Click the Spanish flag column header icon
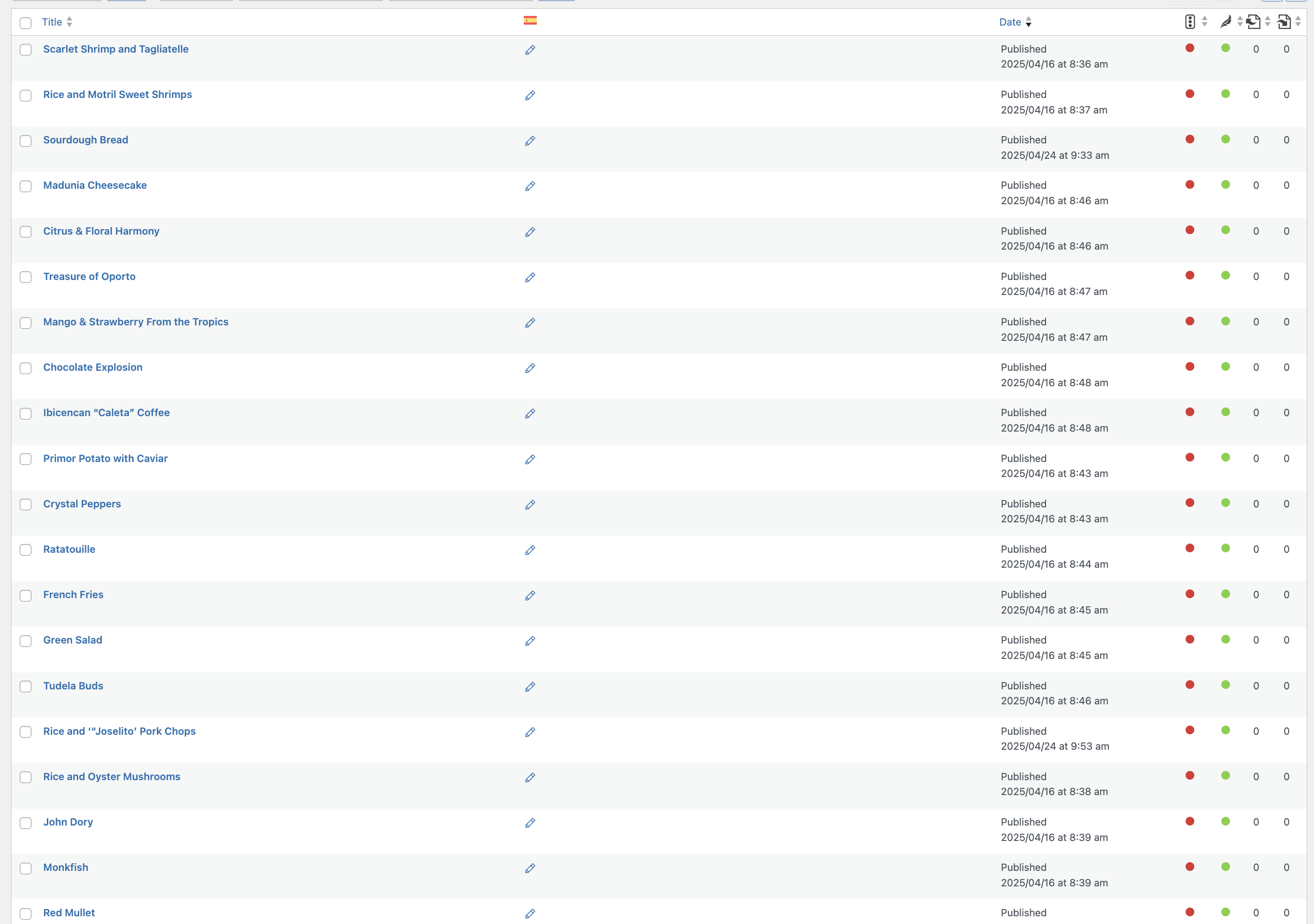Viewport: 1314px width, 924px height. click(x=530, y=21)
